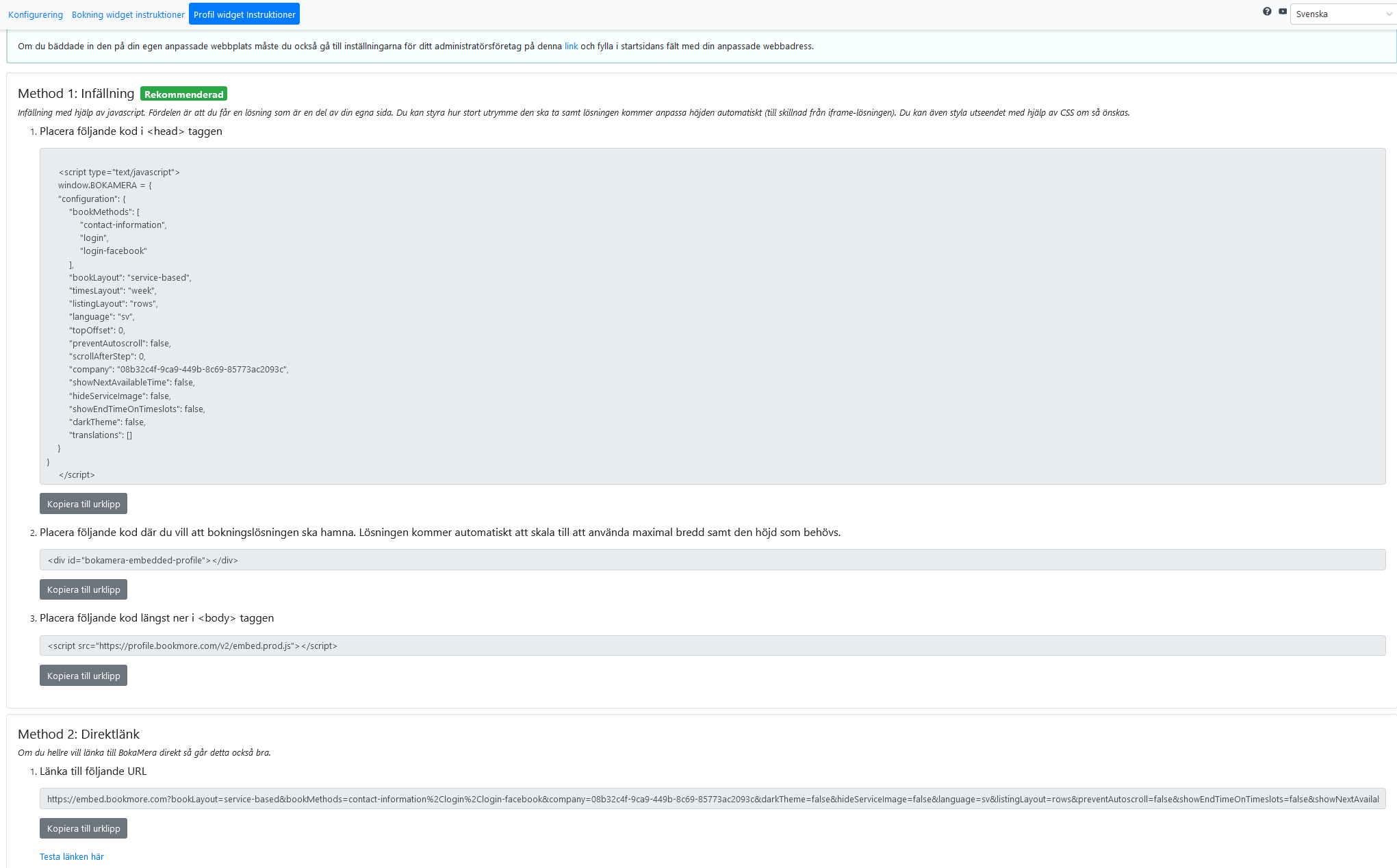Open the YouTube video icon

pyautogui.click(x=1283, y=12)
